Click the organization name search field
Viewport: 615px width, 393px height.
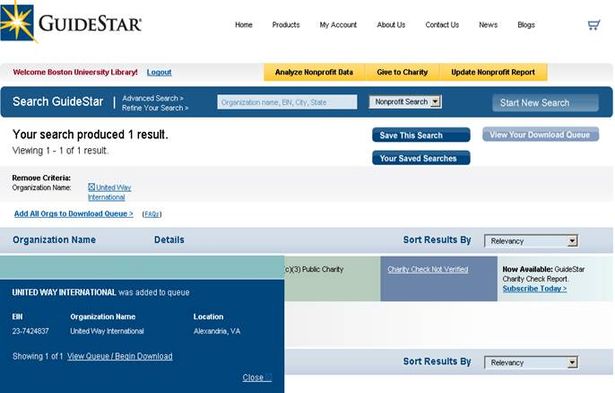coord(287,102)
